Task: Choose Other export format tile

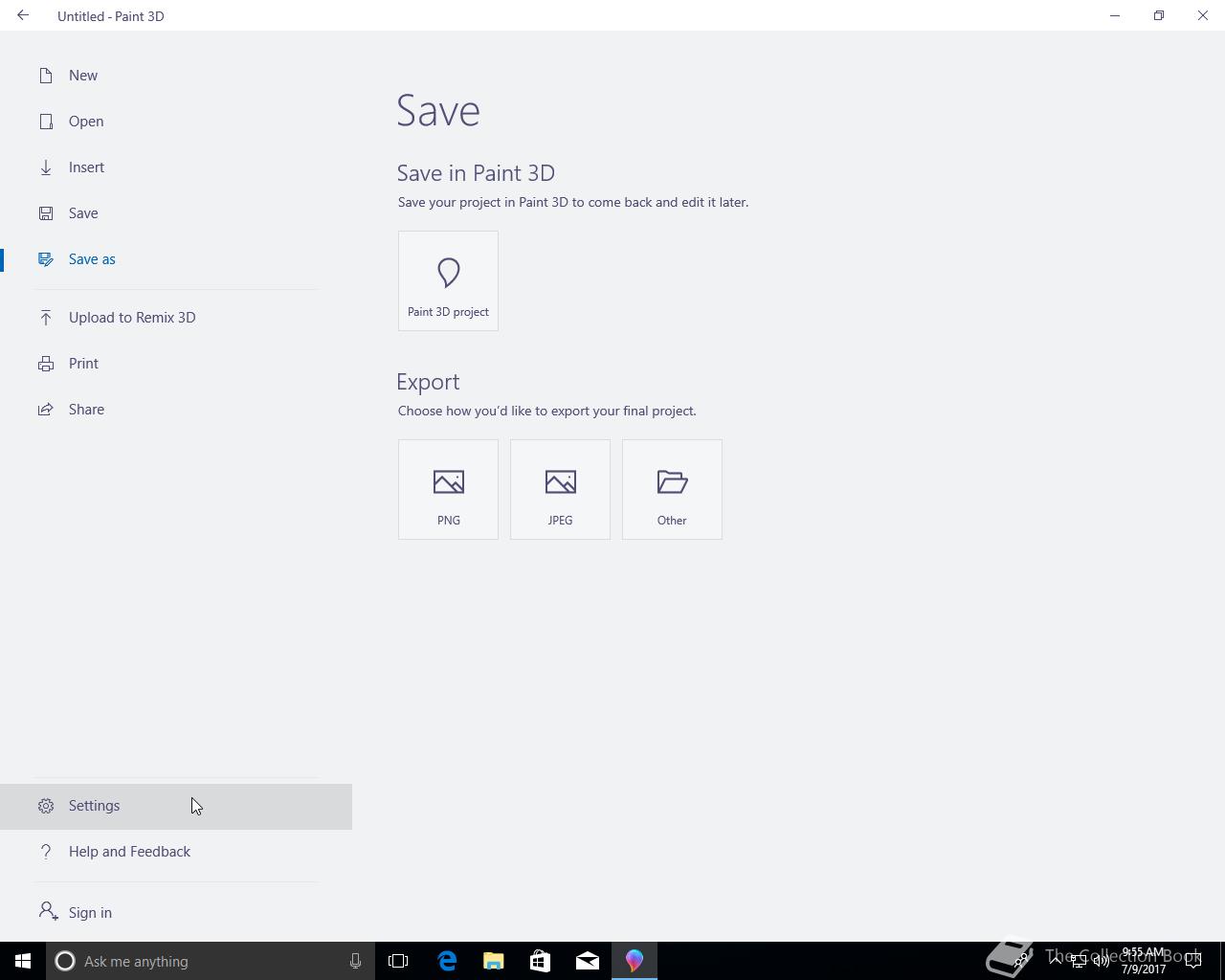Action: (x=672, y=489)
